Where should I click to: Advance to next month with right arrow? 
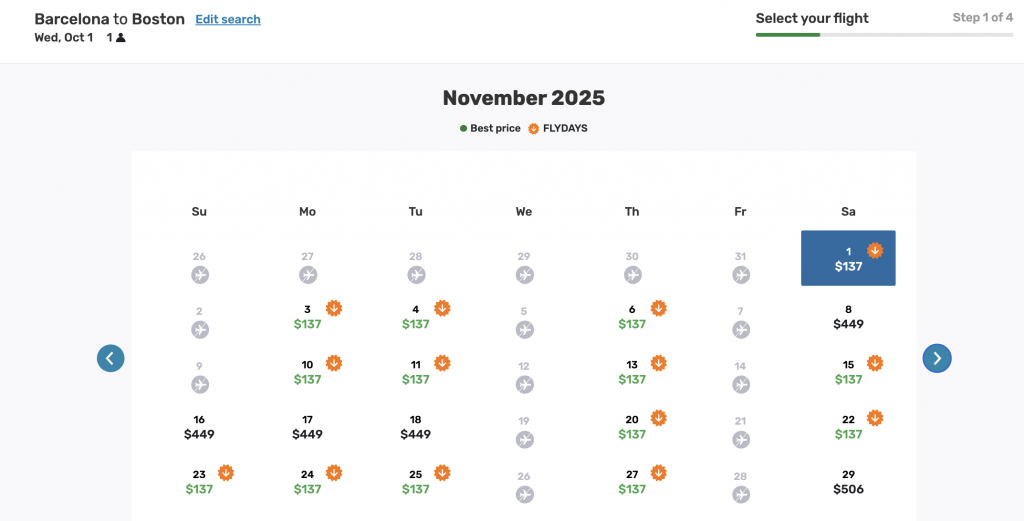(936, 358)
